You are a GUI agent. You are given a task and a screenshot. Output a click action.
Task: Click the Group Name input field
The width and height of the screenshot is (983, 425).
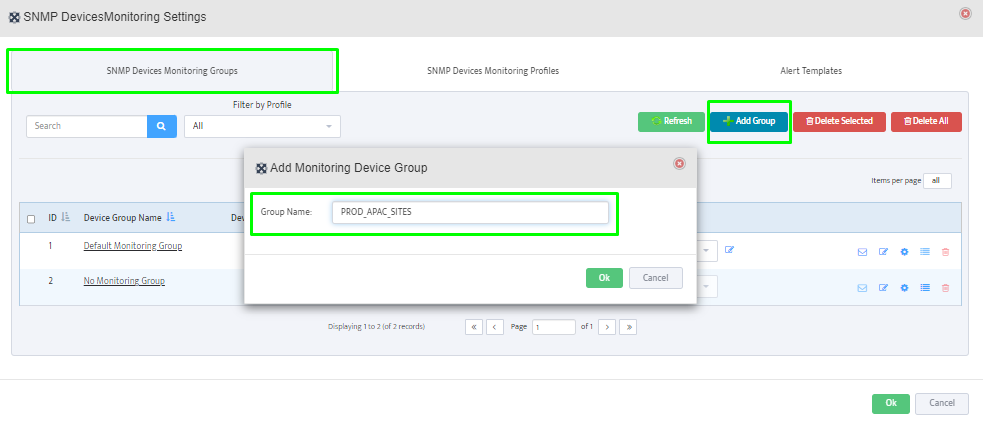point(470,213)
